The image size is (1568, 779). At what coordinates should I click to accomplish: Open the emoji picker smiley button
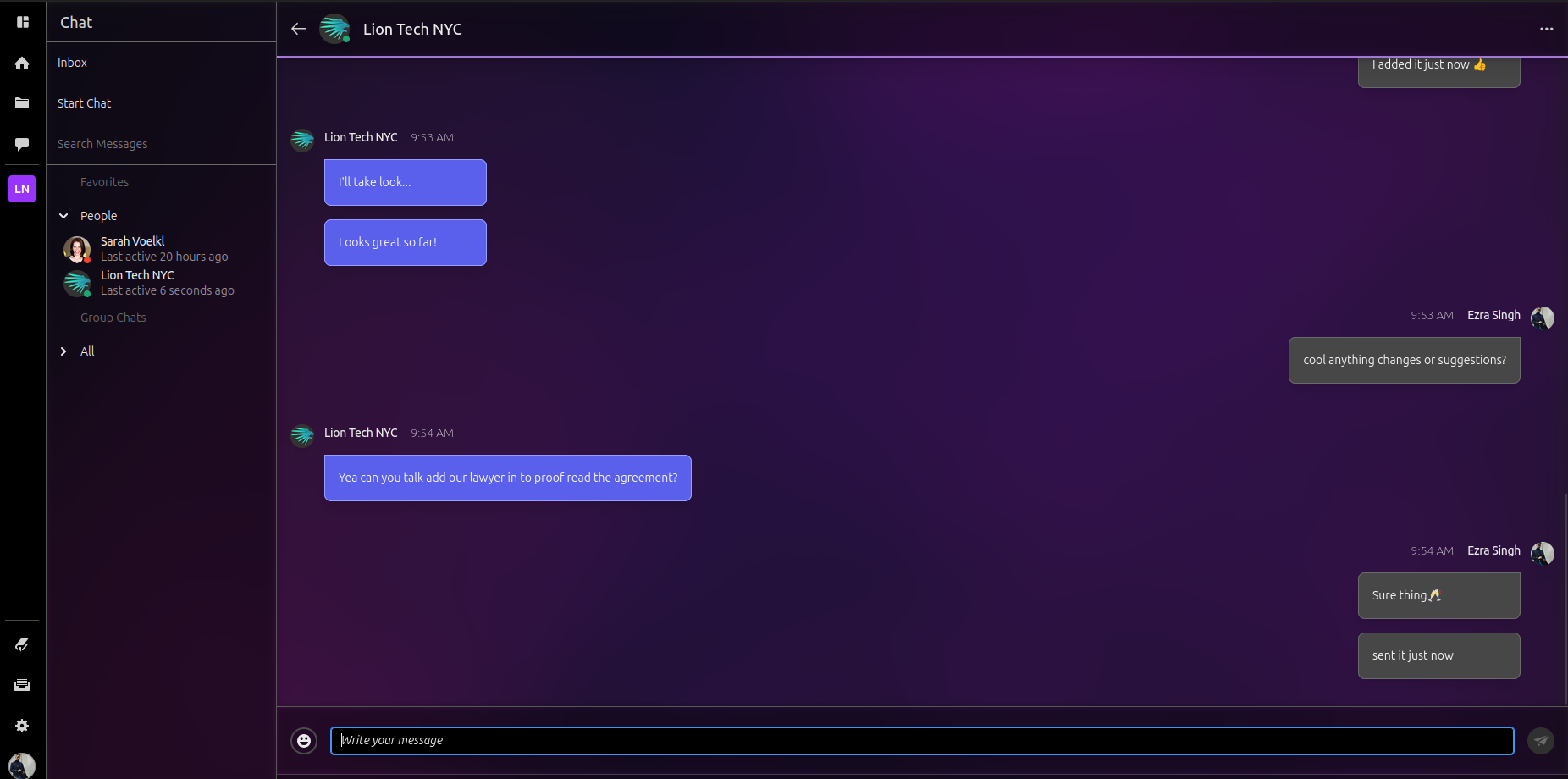[x=304, y=741]
